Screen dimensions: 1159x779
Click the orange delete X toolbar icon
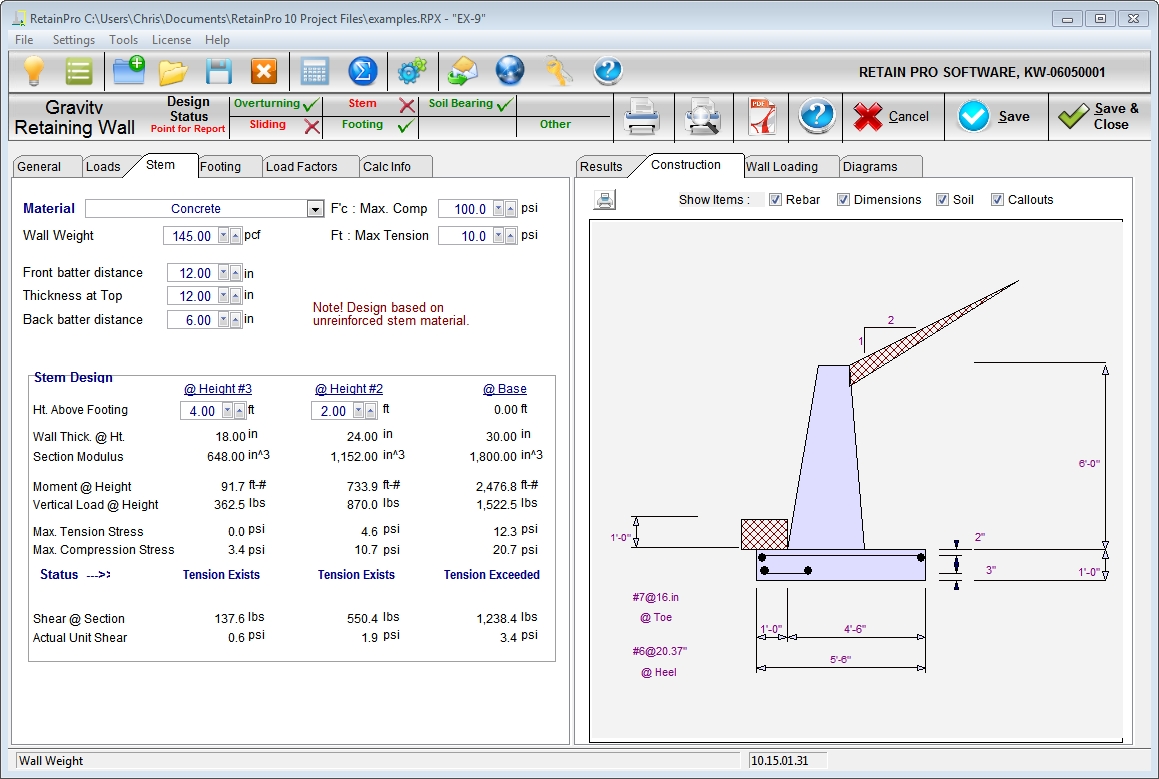(264, 72)
